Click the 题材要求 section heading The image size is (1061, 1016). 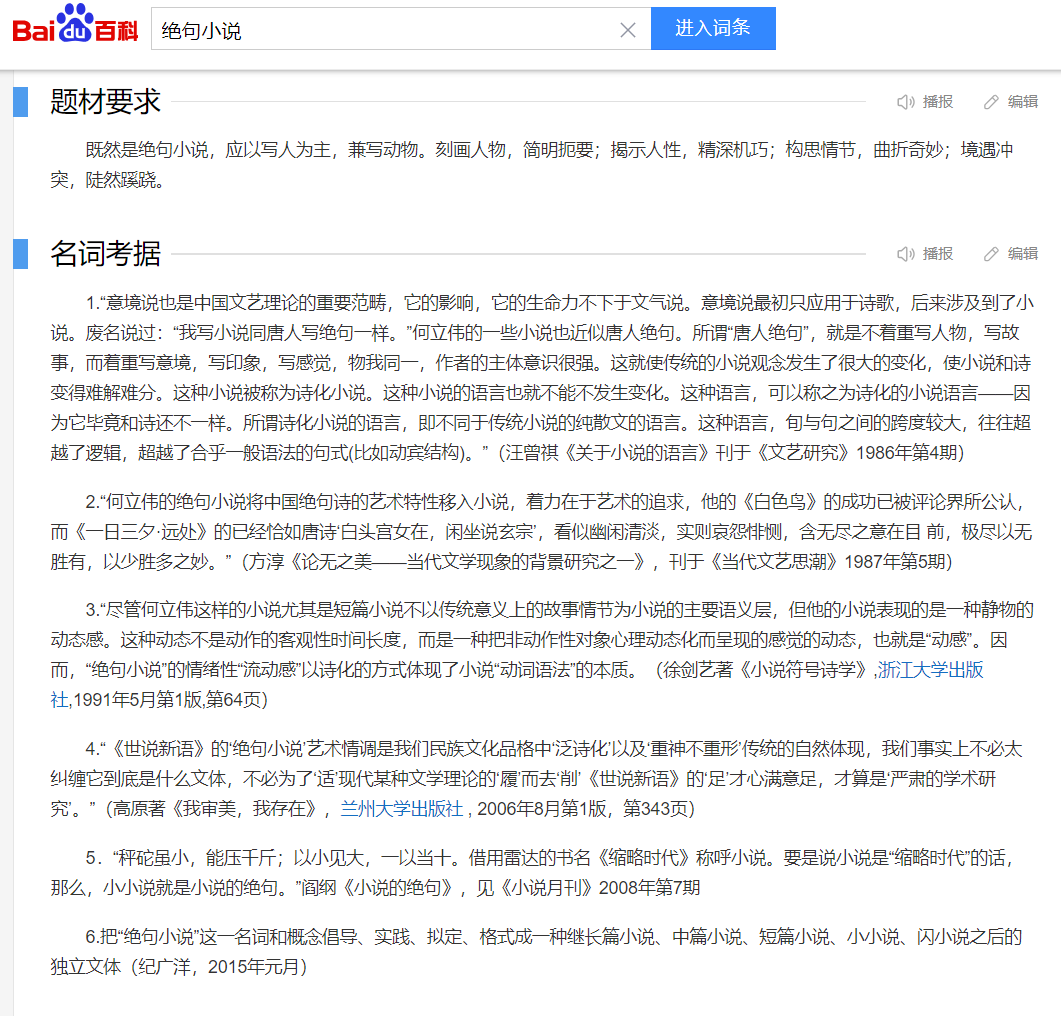[x=106, y=102]
